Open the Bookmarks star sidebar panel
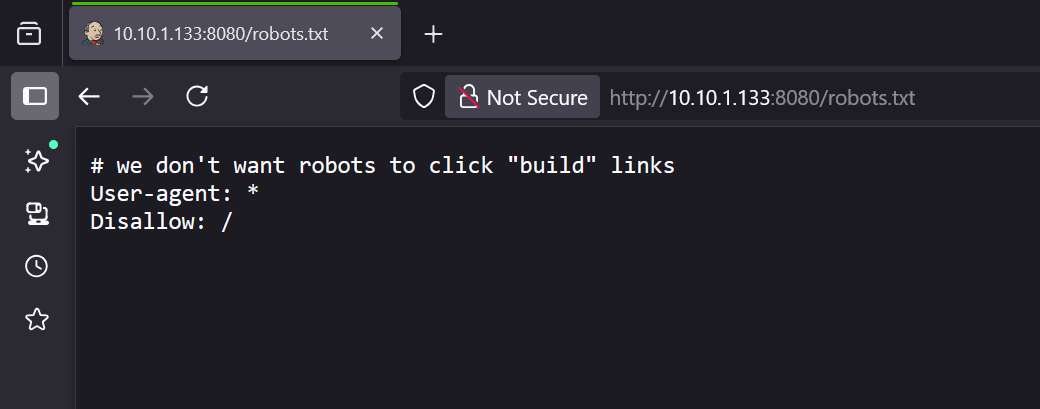This screenshot has height=409, width=1040. click(x=37, y=319)
